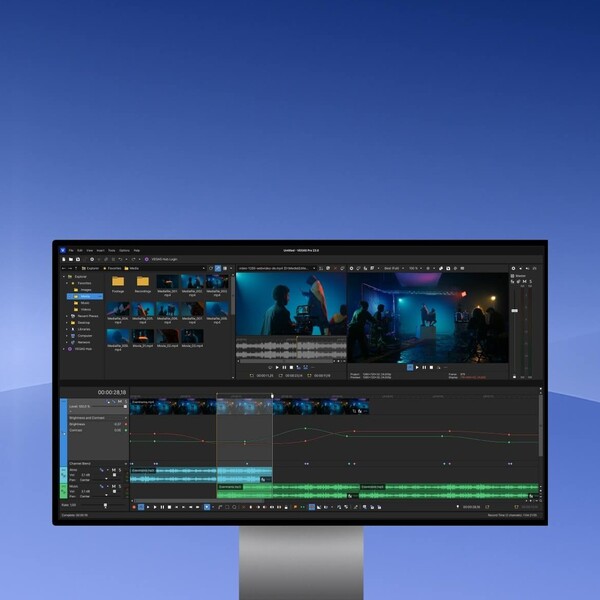Click the Undo arrow in the toolbar

119,259
